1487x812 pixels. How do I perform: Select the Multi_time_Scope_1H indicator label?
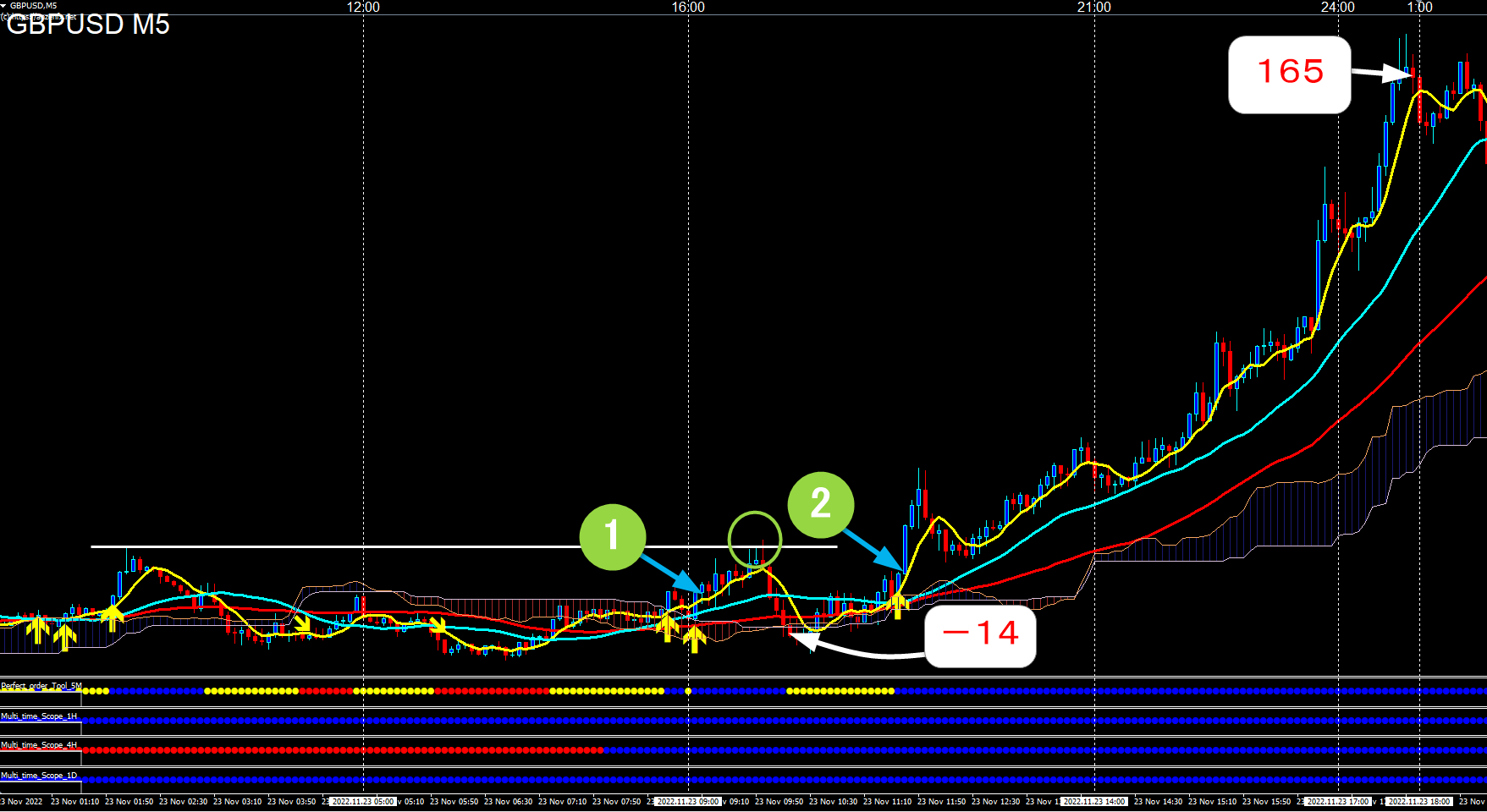39,716
